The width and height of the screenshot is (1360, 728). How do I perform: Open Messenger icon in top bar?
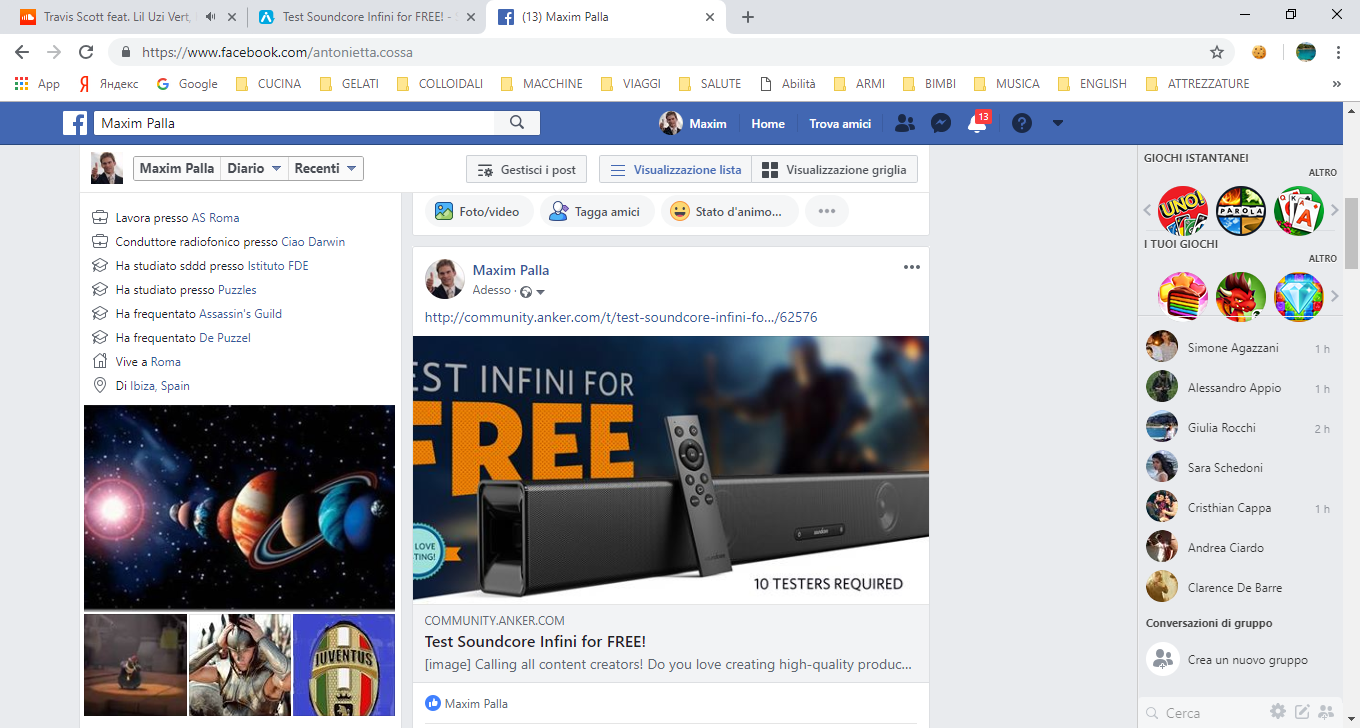(941, 123)
